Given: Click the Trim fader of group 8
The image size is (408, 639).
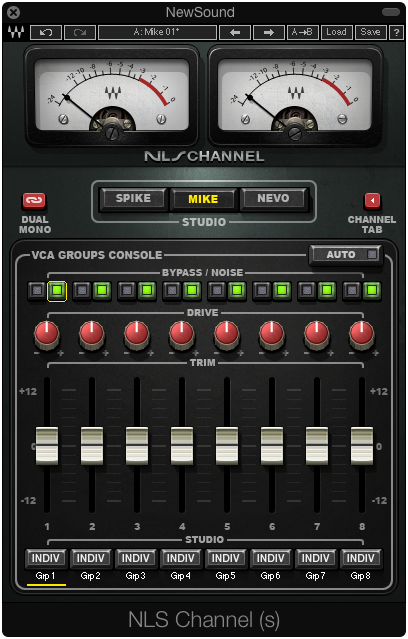Looking at the screenshot, I should coord(362,446).
